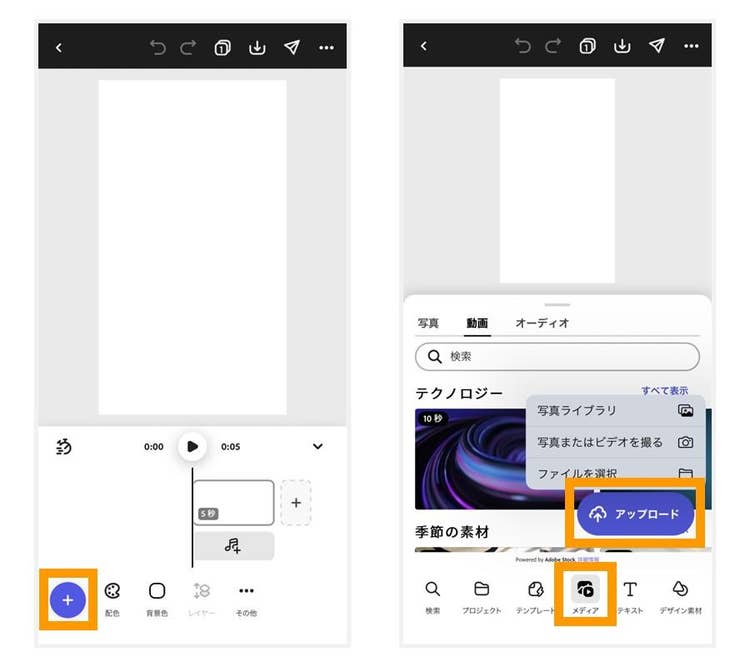Switch to the 写真 tab

pyautogui.click(x=428, y=323)
